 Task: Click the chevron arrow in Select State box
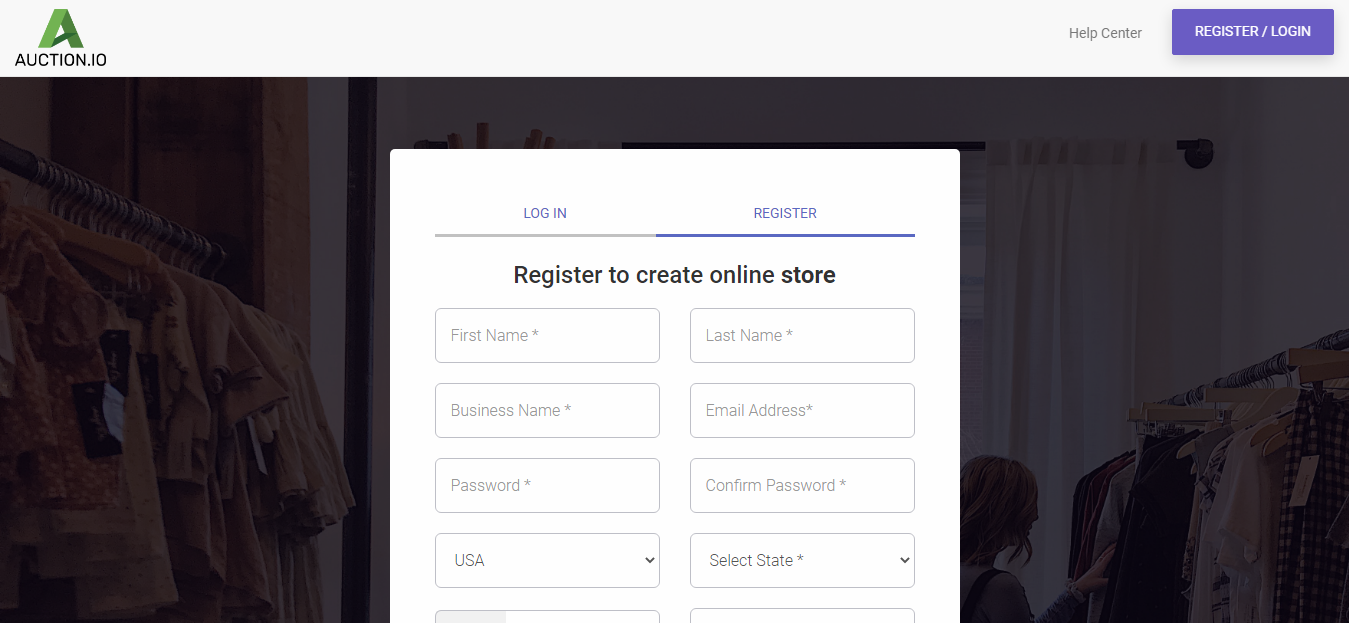(904, 561)
